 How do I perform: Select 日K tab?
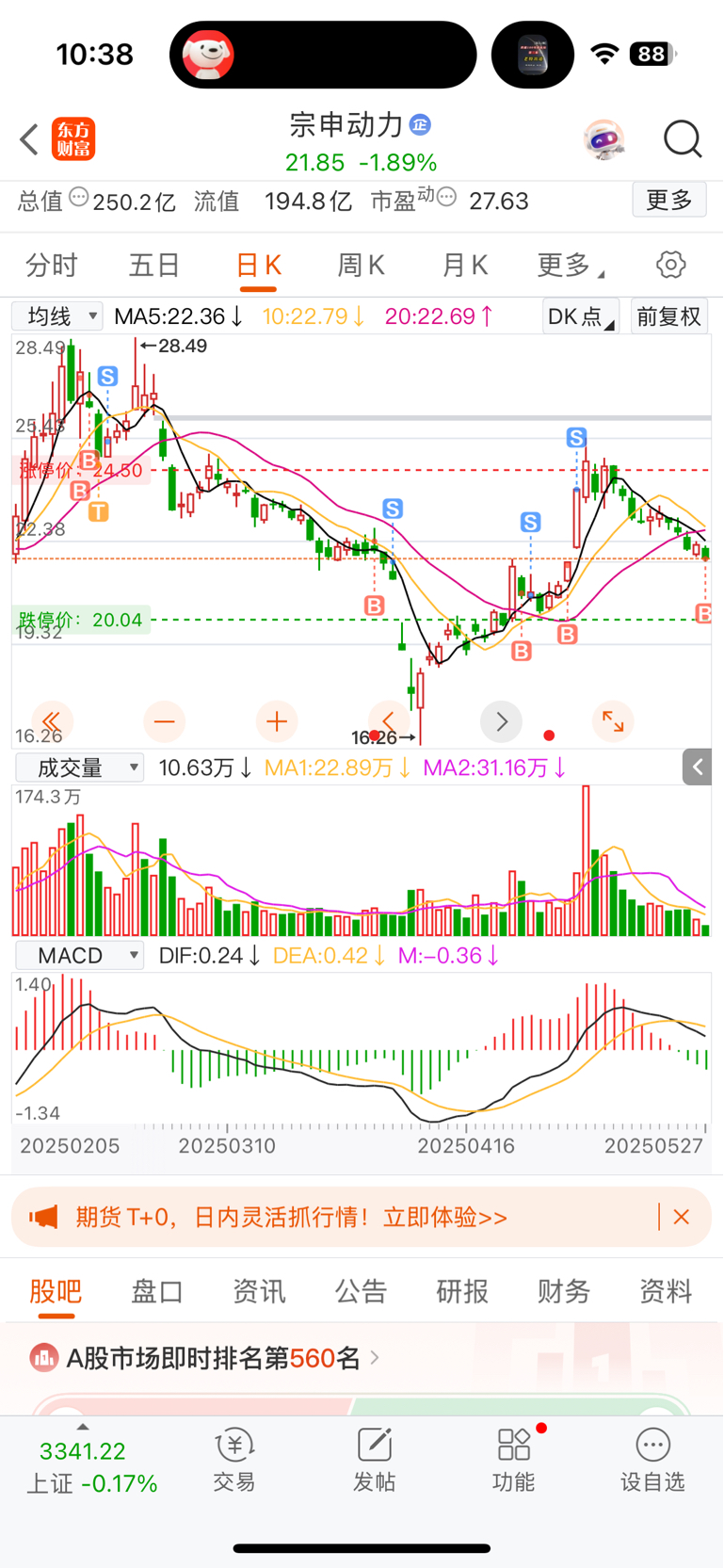258,266
